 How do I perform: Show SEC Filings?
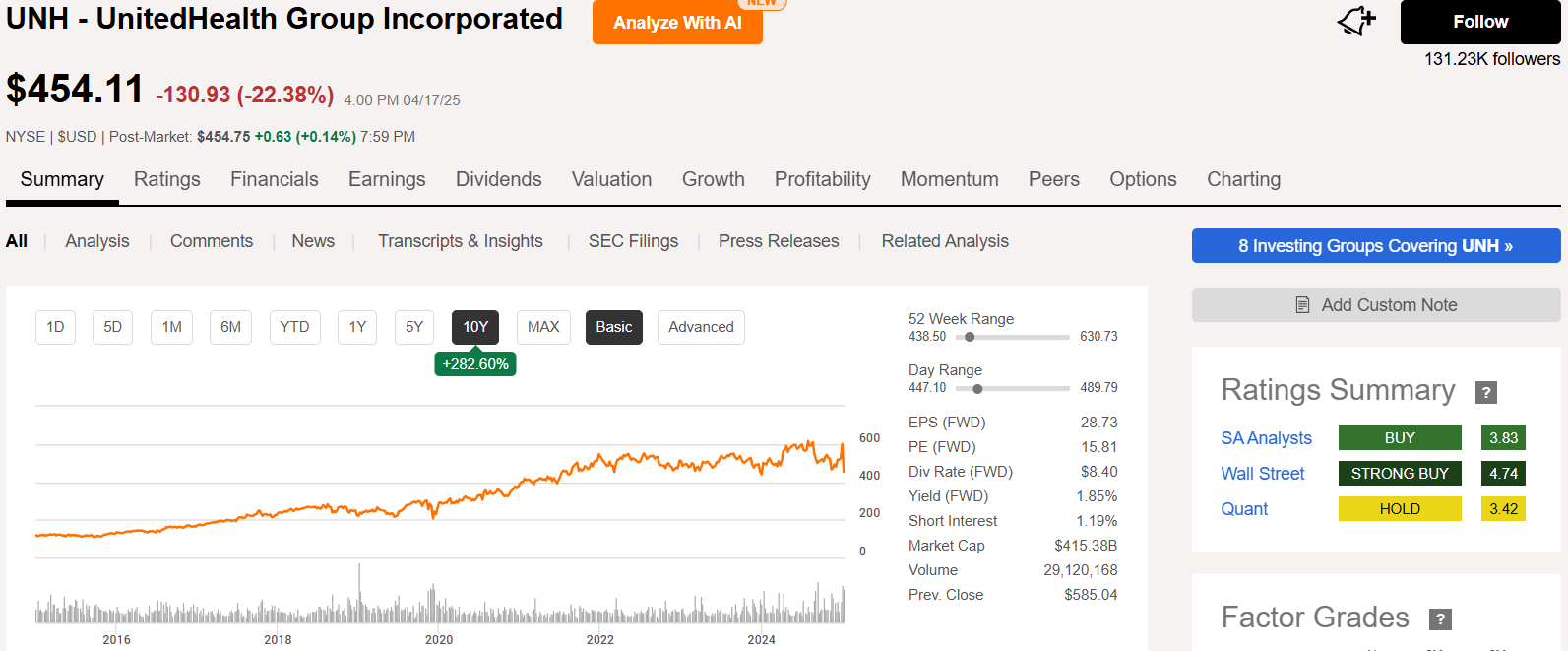point(633,241)
